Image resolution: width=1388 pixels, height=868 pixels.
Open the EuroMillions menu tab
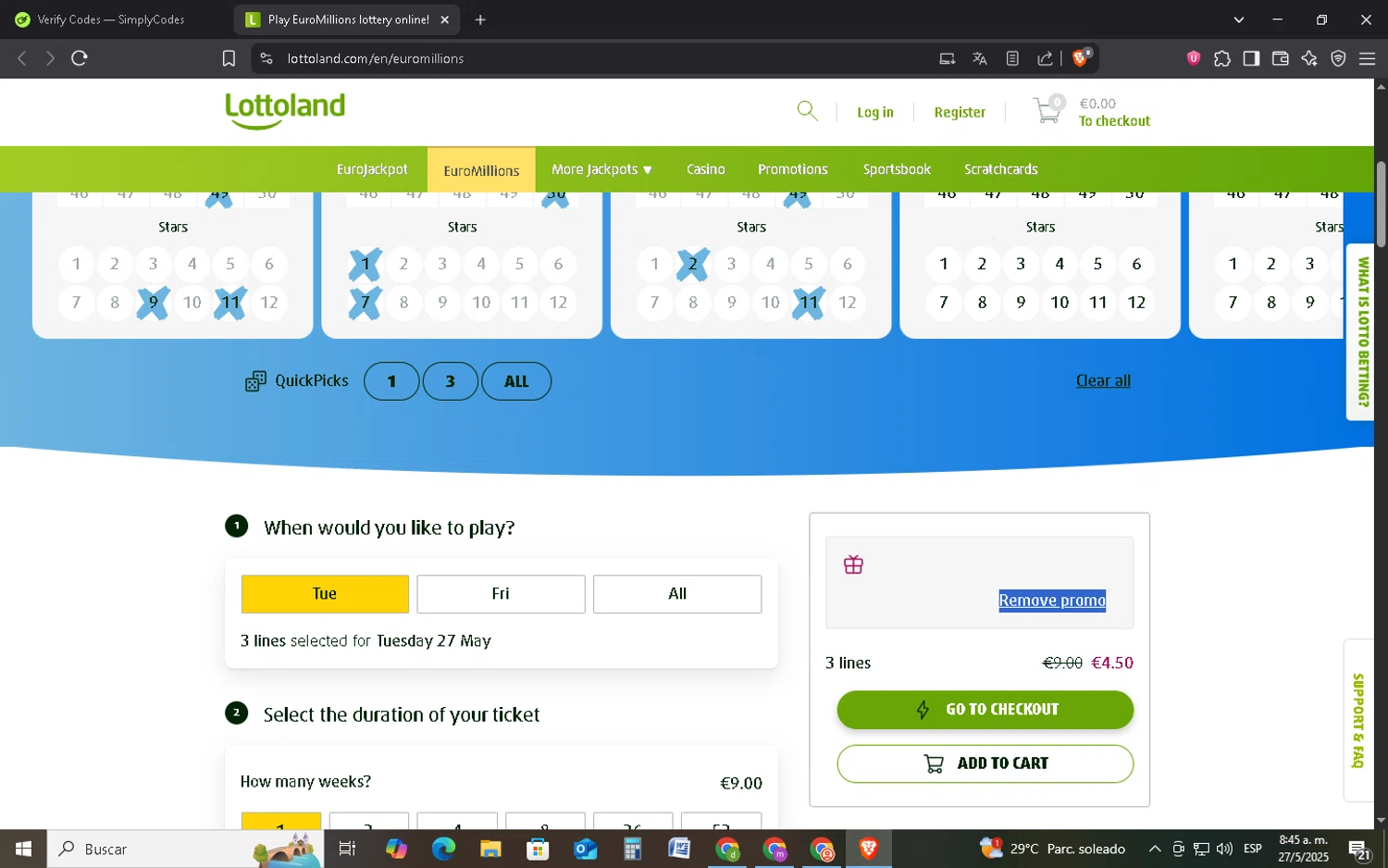pos(481,170)
